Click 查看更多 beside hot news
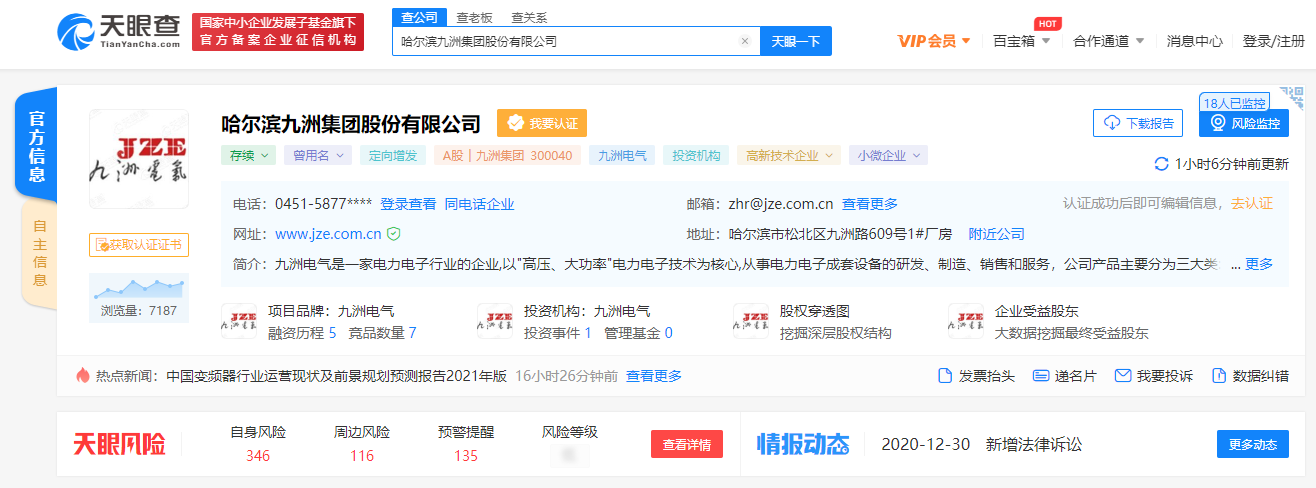Viewport: 1316px width, 488px height. click(x=654, y=376)
